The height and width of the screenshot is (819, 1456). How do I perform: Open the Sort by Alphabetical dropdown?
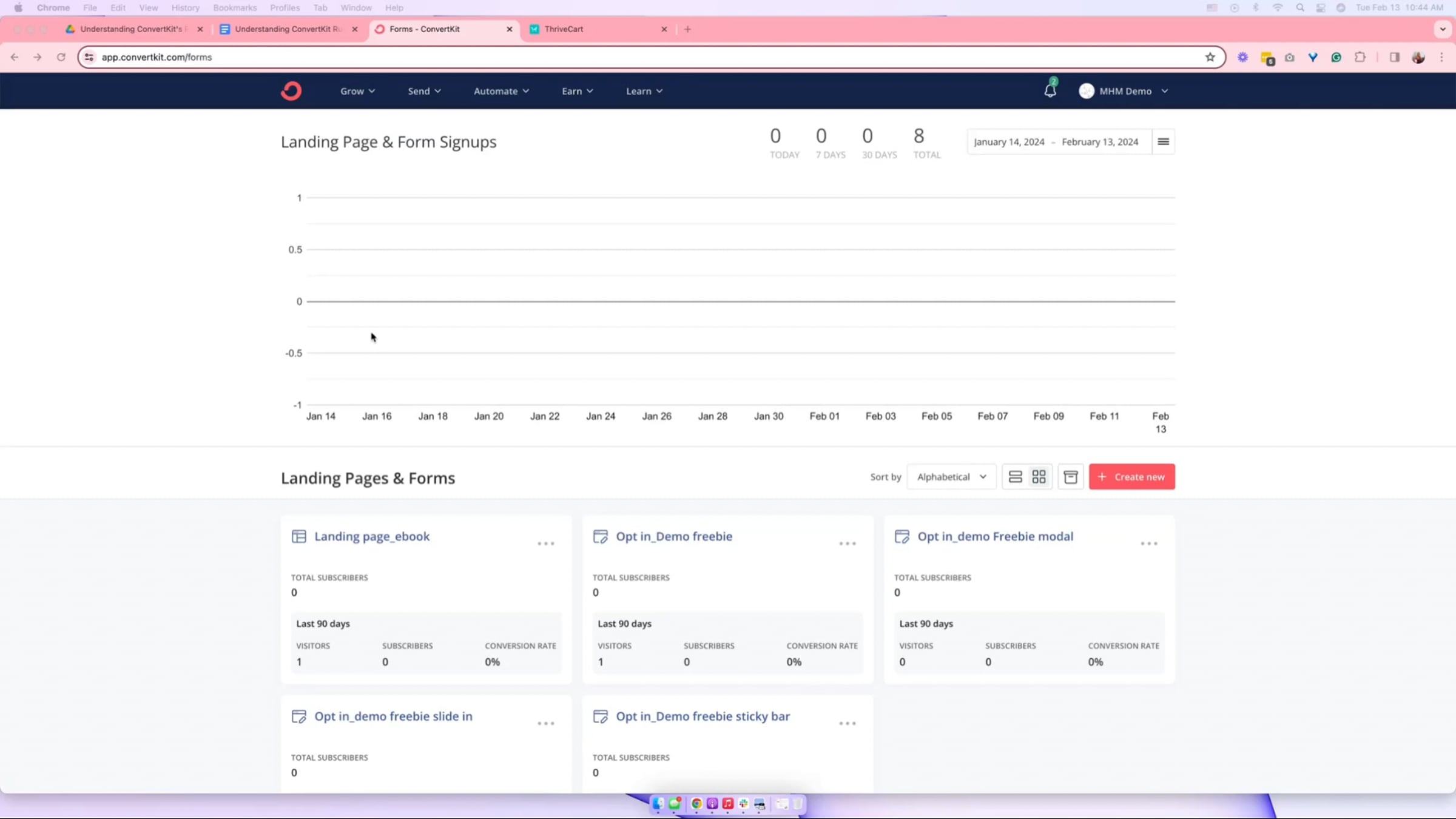[x=951, y=477]
